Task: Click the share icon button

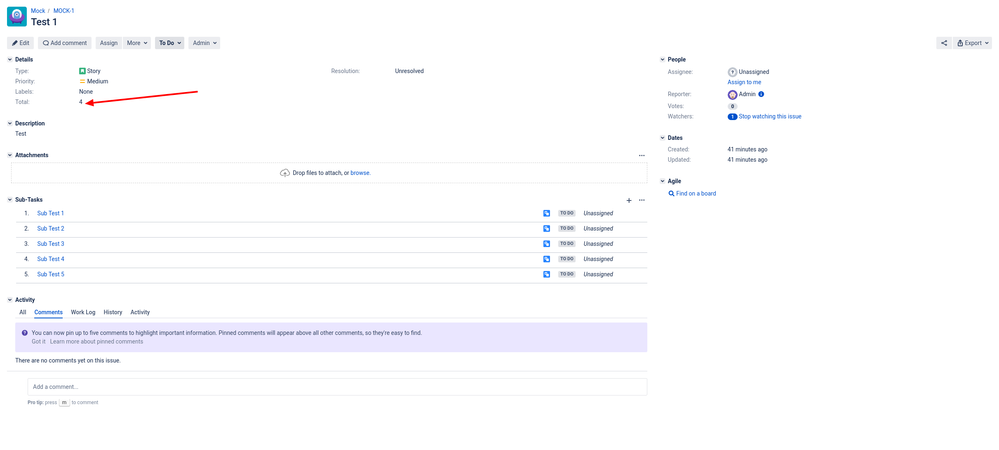Action: pyautogui.click(x=944, y=43)
